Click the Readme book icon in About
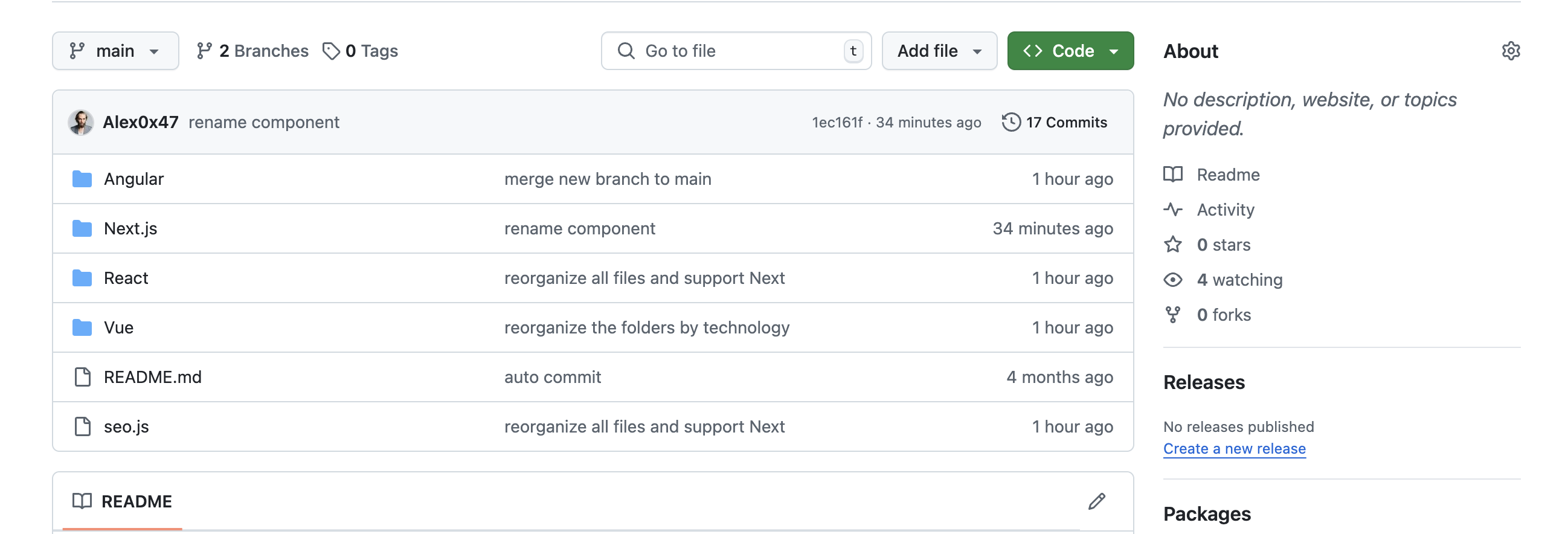Viewport: 1568px width, 534px height. tap(1172, 175)
